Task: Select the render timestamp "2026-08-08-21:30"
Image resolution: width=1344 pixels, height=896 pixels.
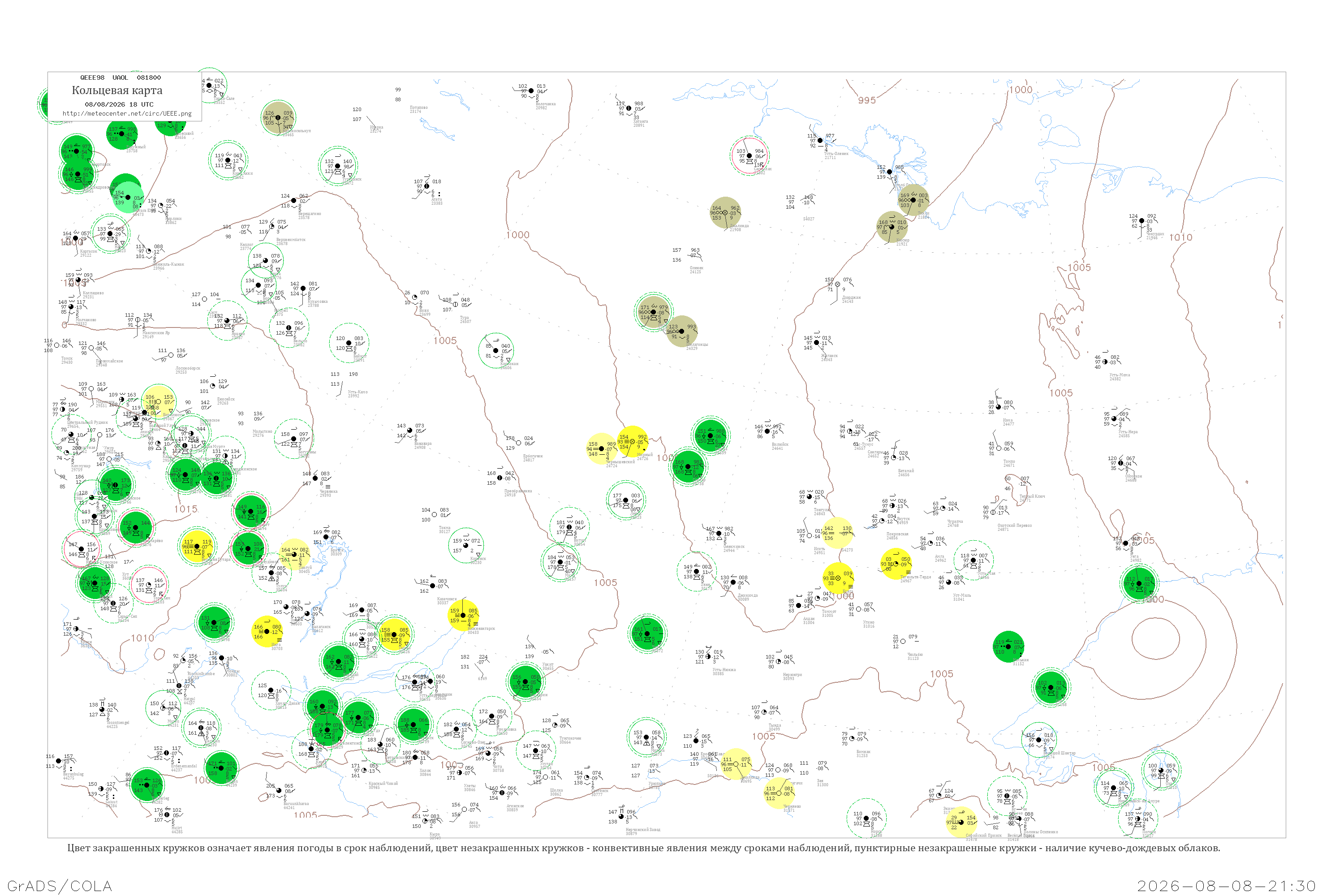Action: point(1226,886)
